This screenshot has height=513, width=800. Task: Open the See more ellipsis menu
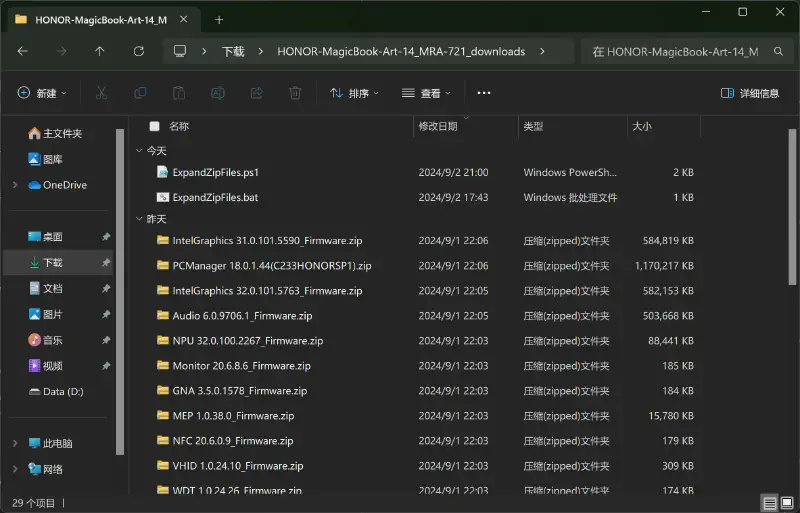click(x=484, y=93)
